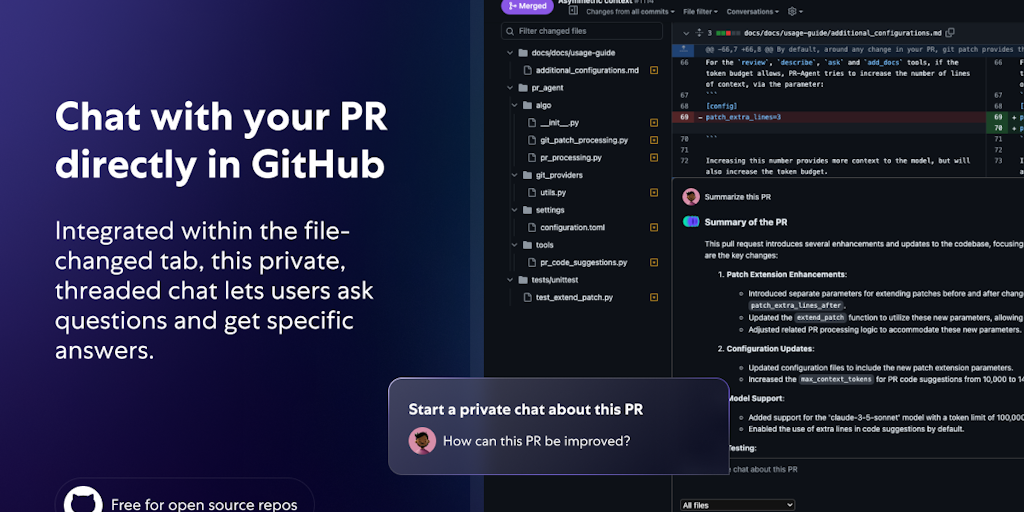Select test_extend_patch.py in the file tree
1024x512 pixels.
pyautogui.click(x=574, y=297)
